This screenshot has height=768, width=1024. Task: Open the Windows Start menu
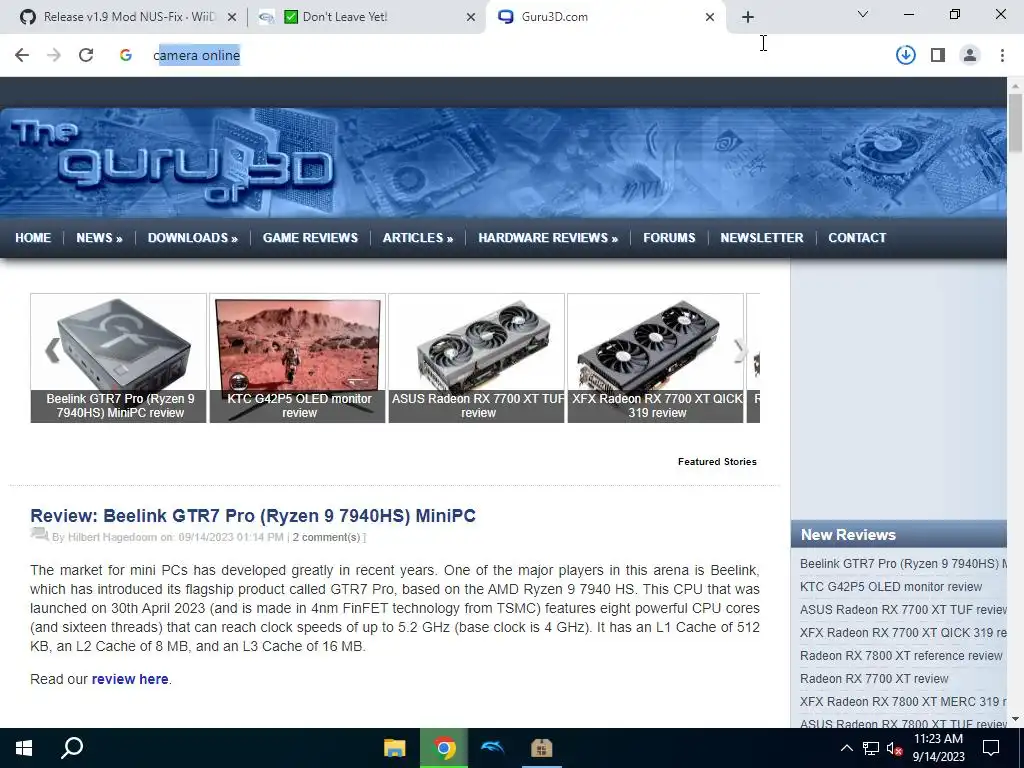(x=24, y=748)
